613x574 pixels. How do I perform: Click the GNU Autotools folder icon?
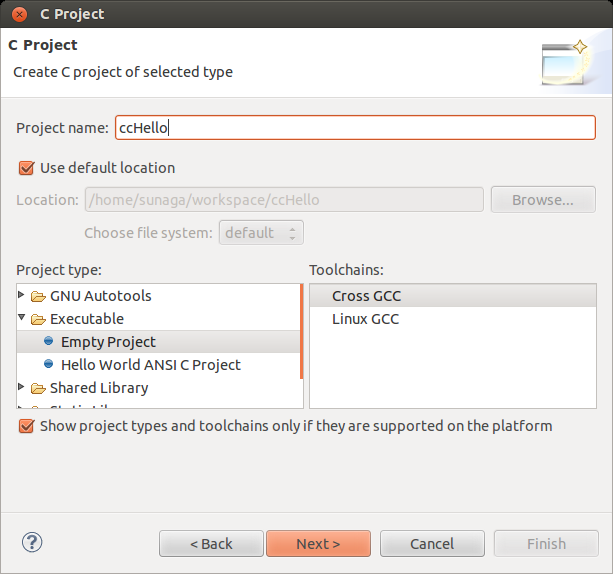coord(38,296)
